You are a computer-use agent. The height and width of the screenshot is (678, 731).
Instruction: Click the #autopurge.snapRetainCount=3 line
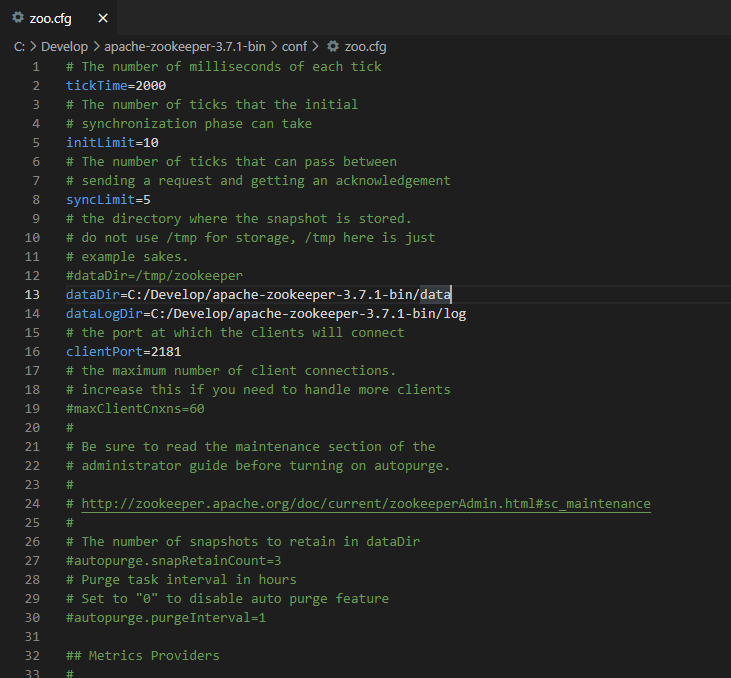[x=173, y=560]
